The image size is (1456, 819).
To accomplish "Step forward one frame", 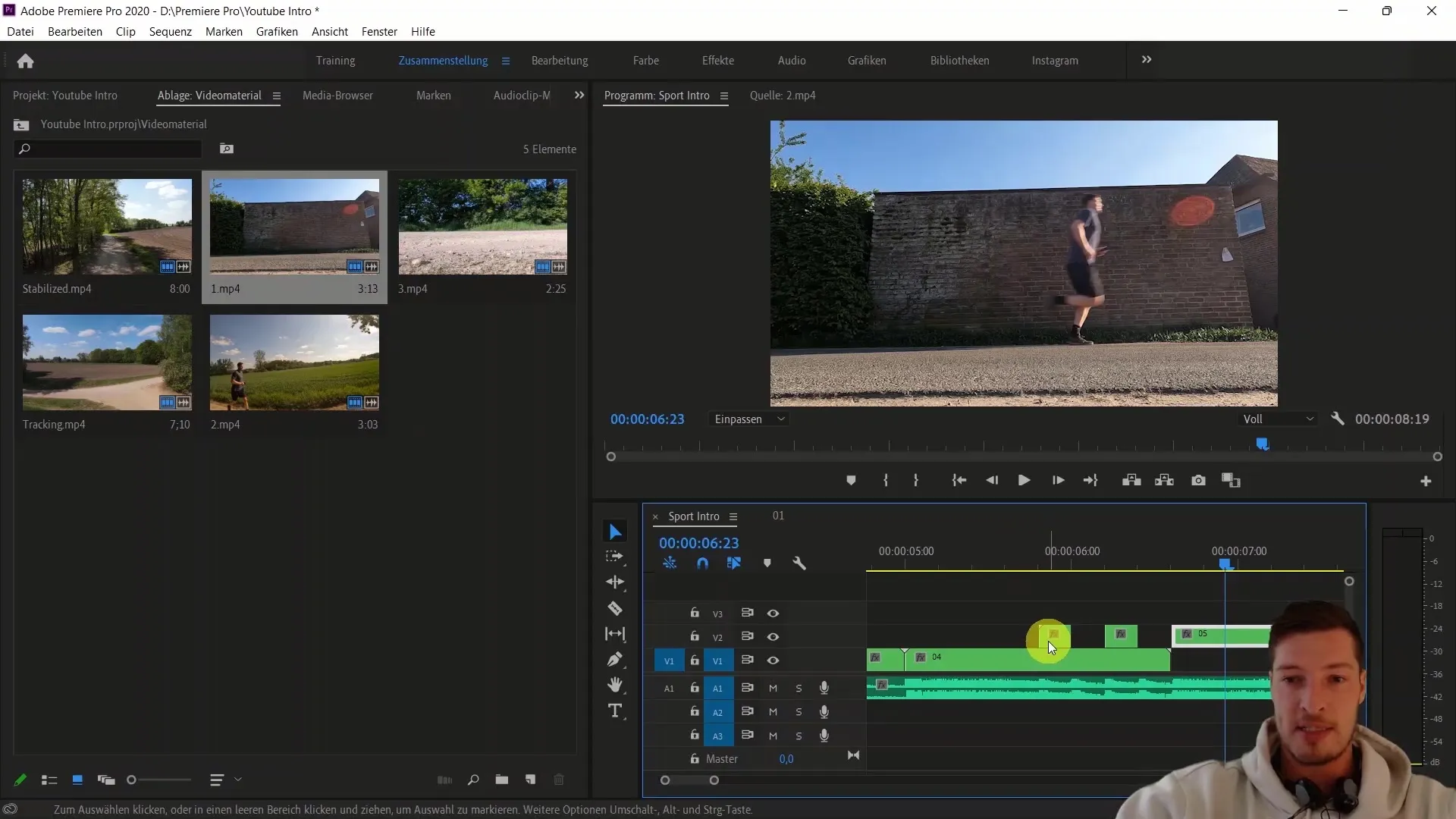I will (x=1058, y=481).
